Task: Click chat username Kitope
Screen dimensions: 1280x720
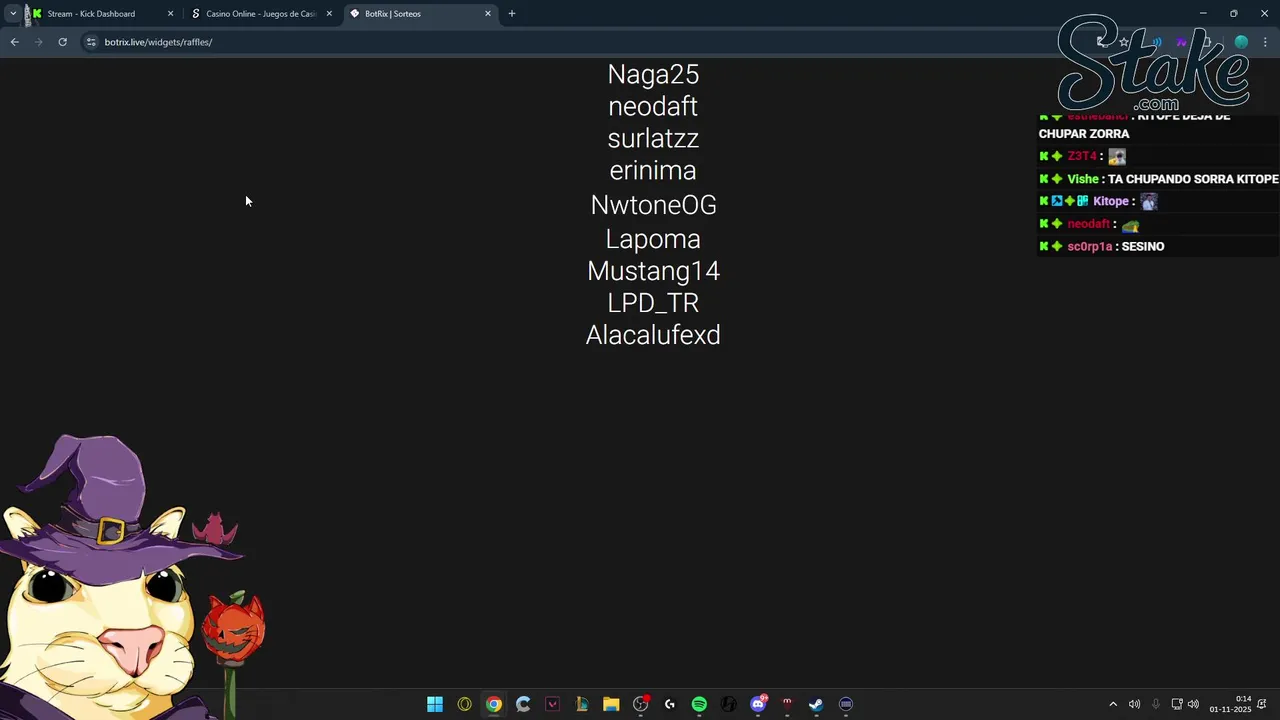Action: [x=1111, y=201]
